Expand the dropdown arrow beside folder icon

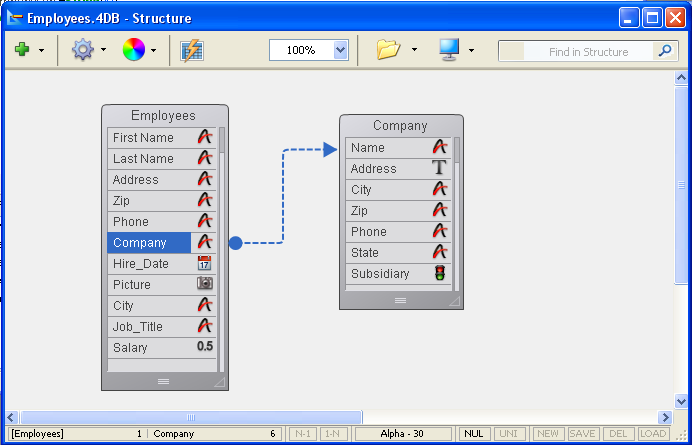(x=414, y=51)
